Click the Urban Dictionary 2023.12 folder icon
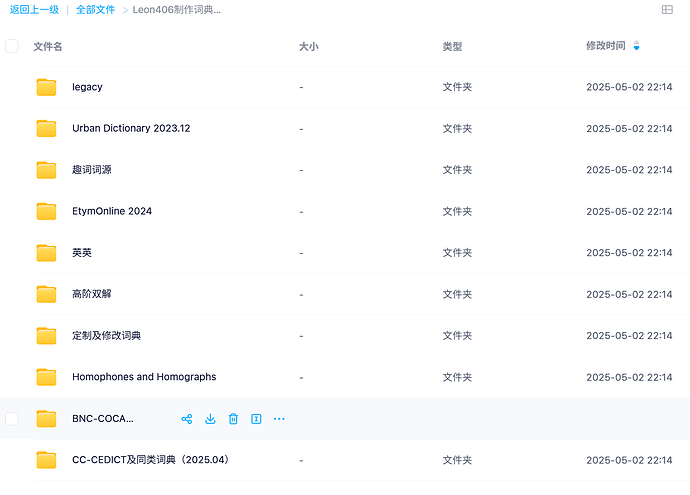690x495 pixels. (46, 128)
